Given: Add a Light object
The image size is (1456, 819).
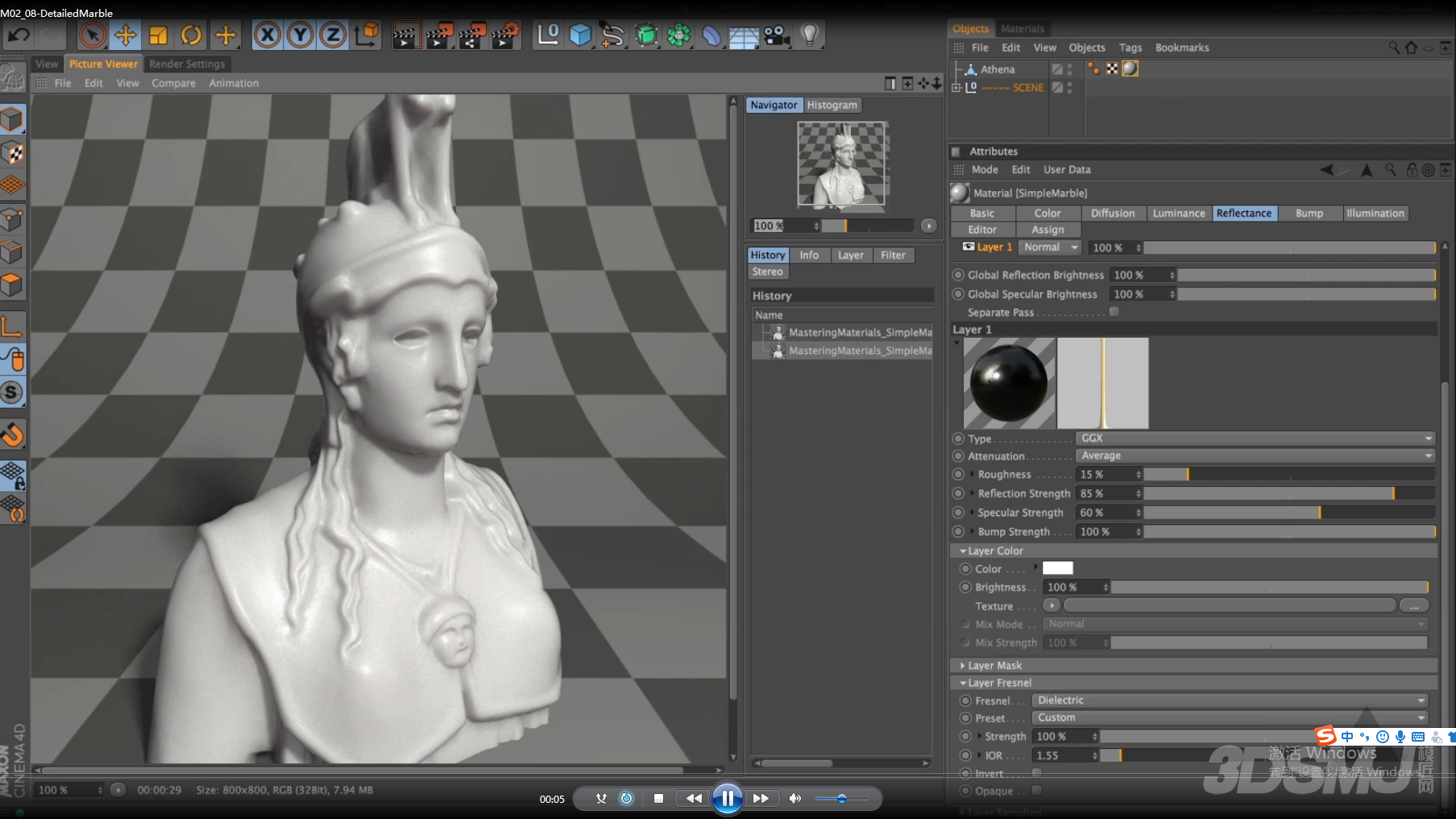Looking at the screenshot, I should click(x=810, y=35).
